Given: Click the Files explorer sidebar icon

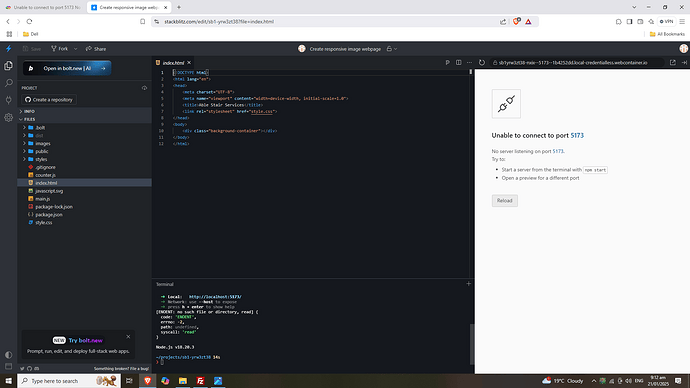Looking at the screenshot, I should pyautogui.click(x=8, y=66).
